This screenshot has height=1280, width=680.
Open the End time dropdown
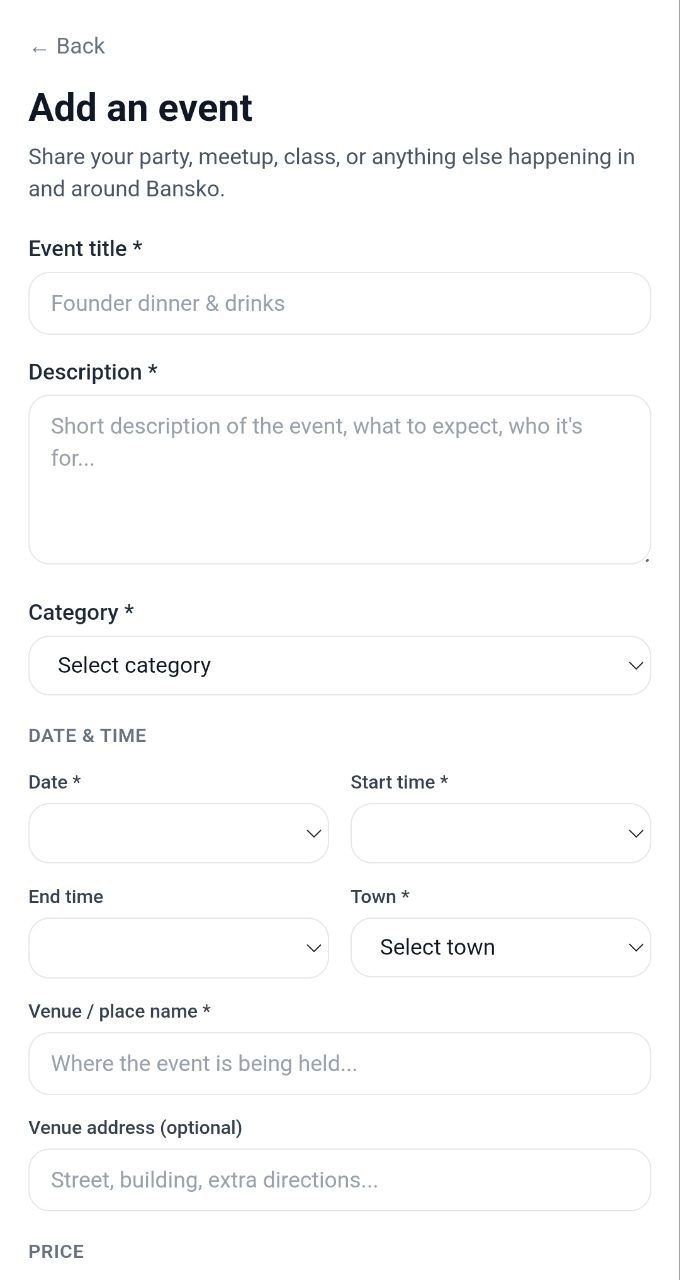point(178,947)
